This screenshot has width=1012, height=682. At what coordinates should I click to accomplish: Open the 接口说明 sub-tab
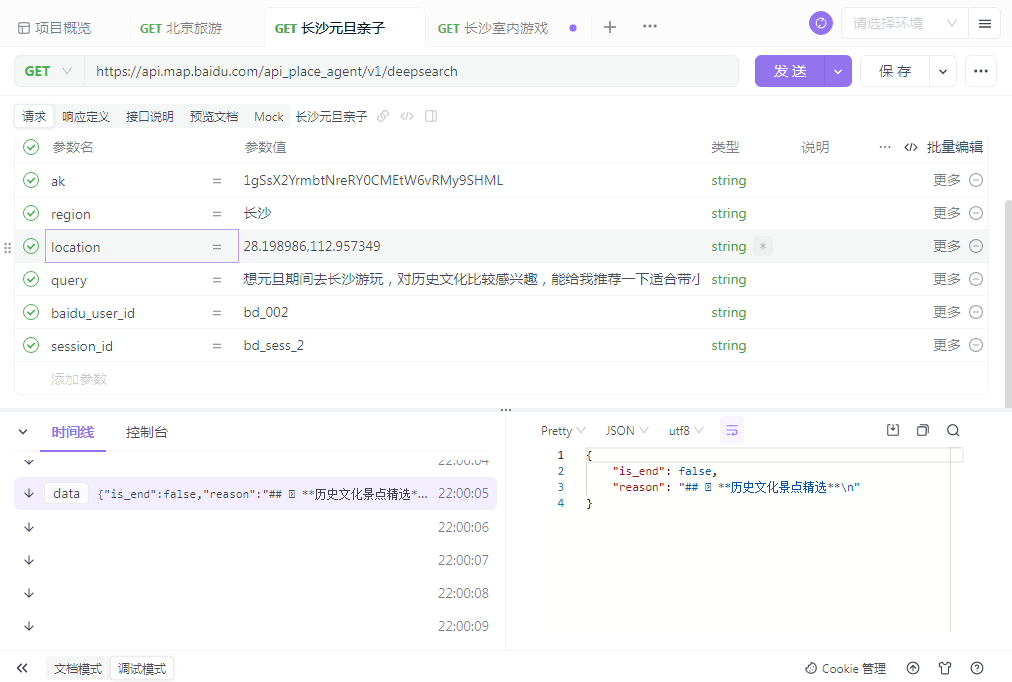click(x=149, y=117)
